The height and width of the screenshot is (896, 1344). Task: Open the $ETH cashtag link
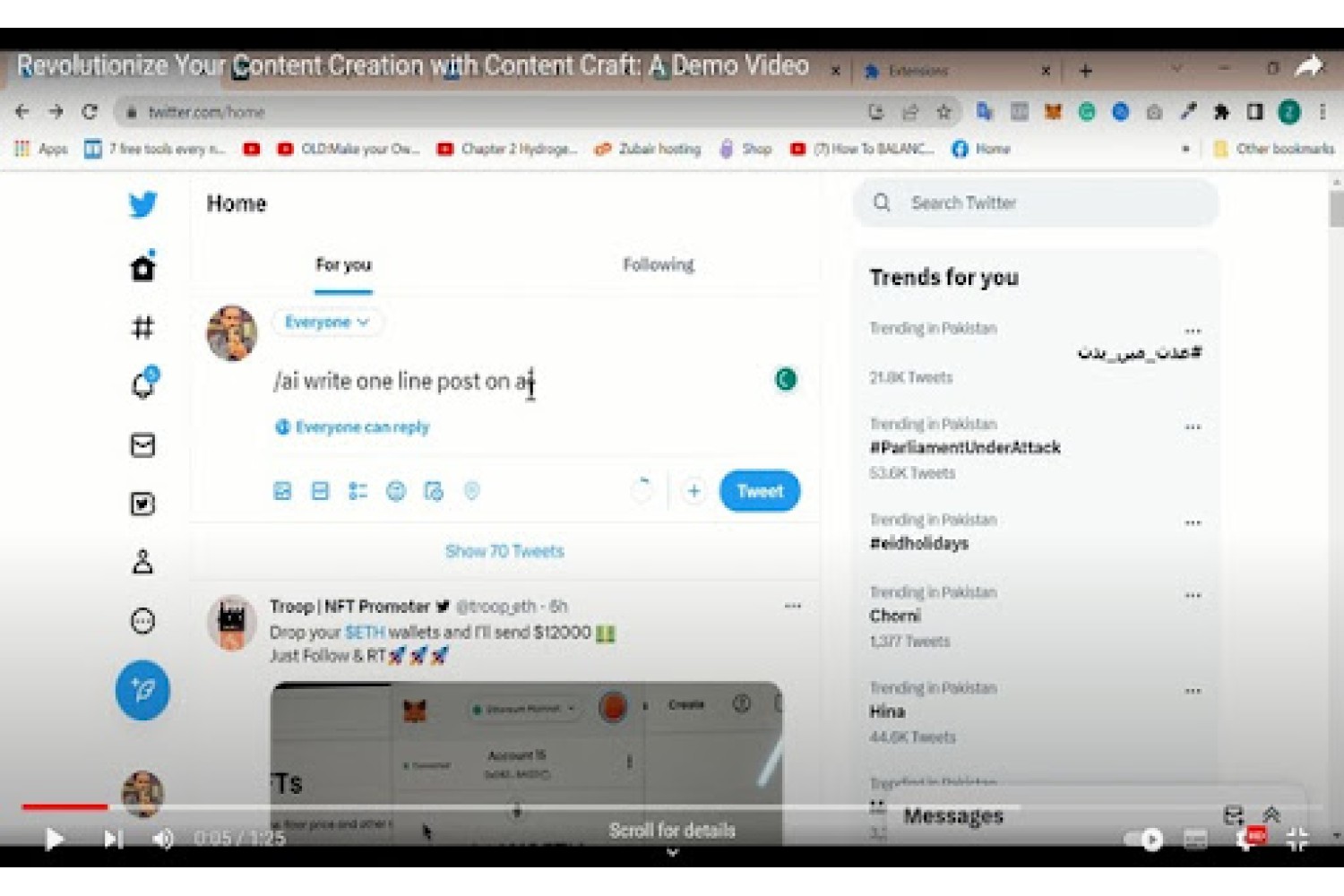pyautogui.click(x=365, y=633)
